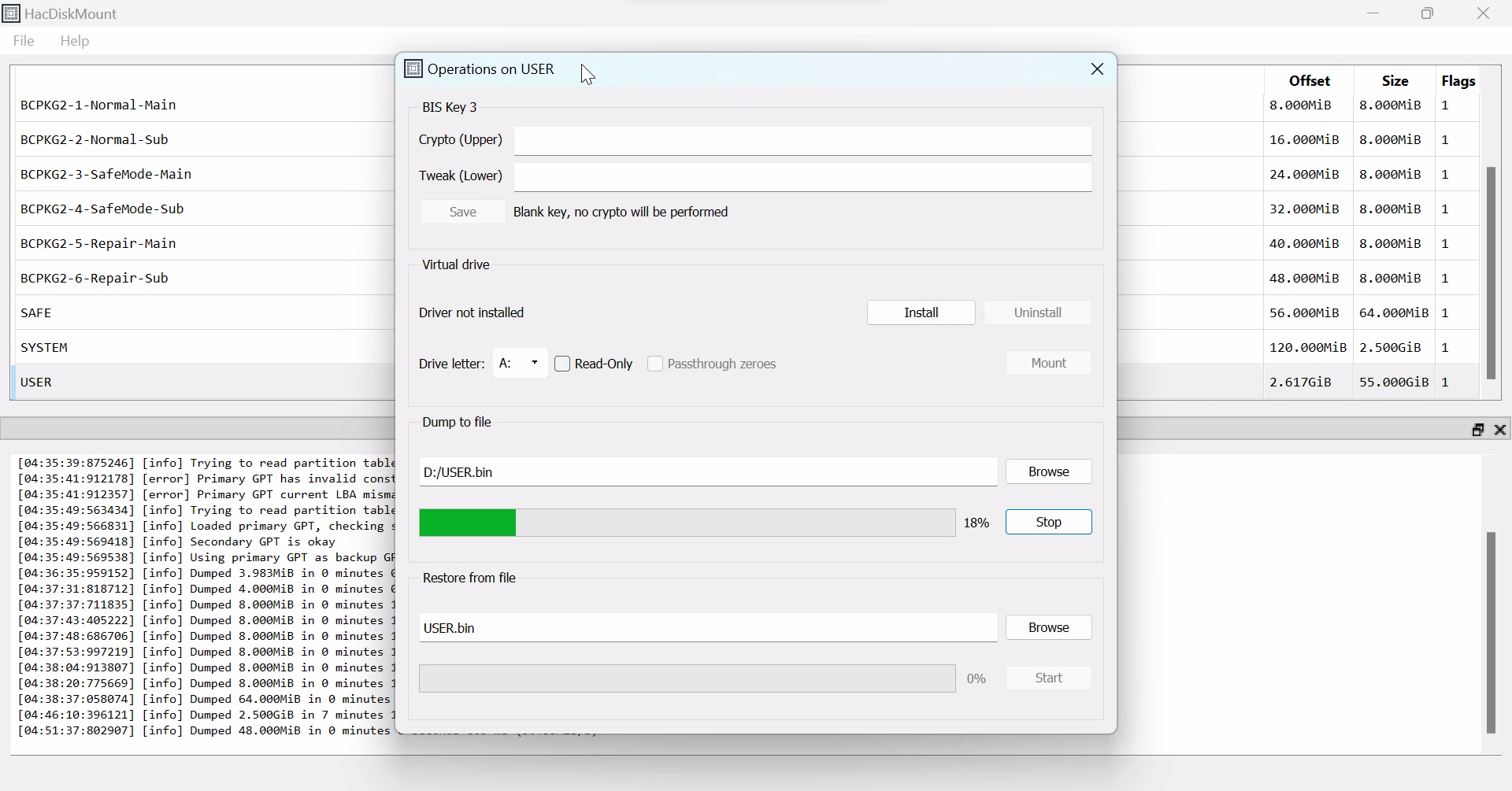Browse for the restore file

tap(1049, 627)
